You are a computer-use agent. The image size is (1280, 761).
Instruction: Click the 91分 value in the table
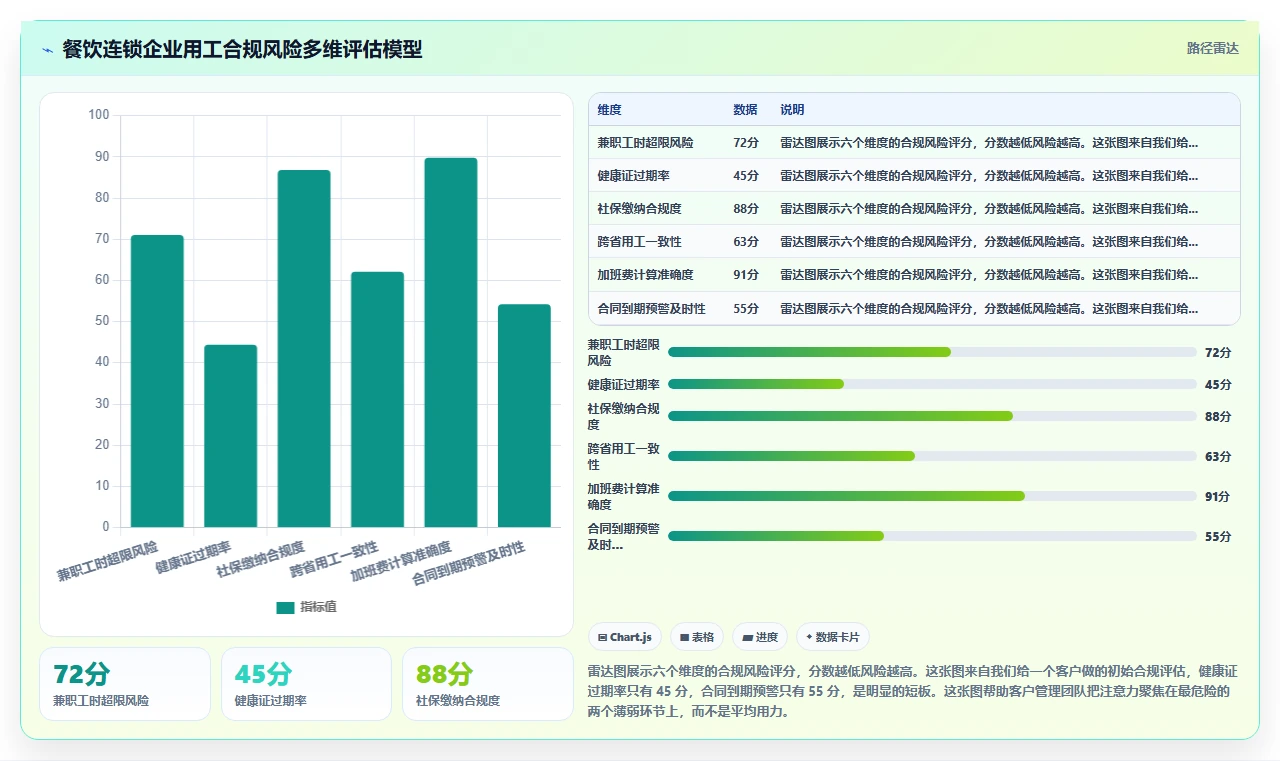[746, 275]
